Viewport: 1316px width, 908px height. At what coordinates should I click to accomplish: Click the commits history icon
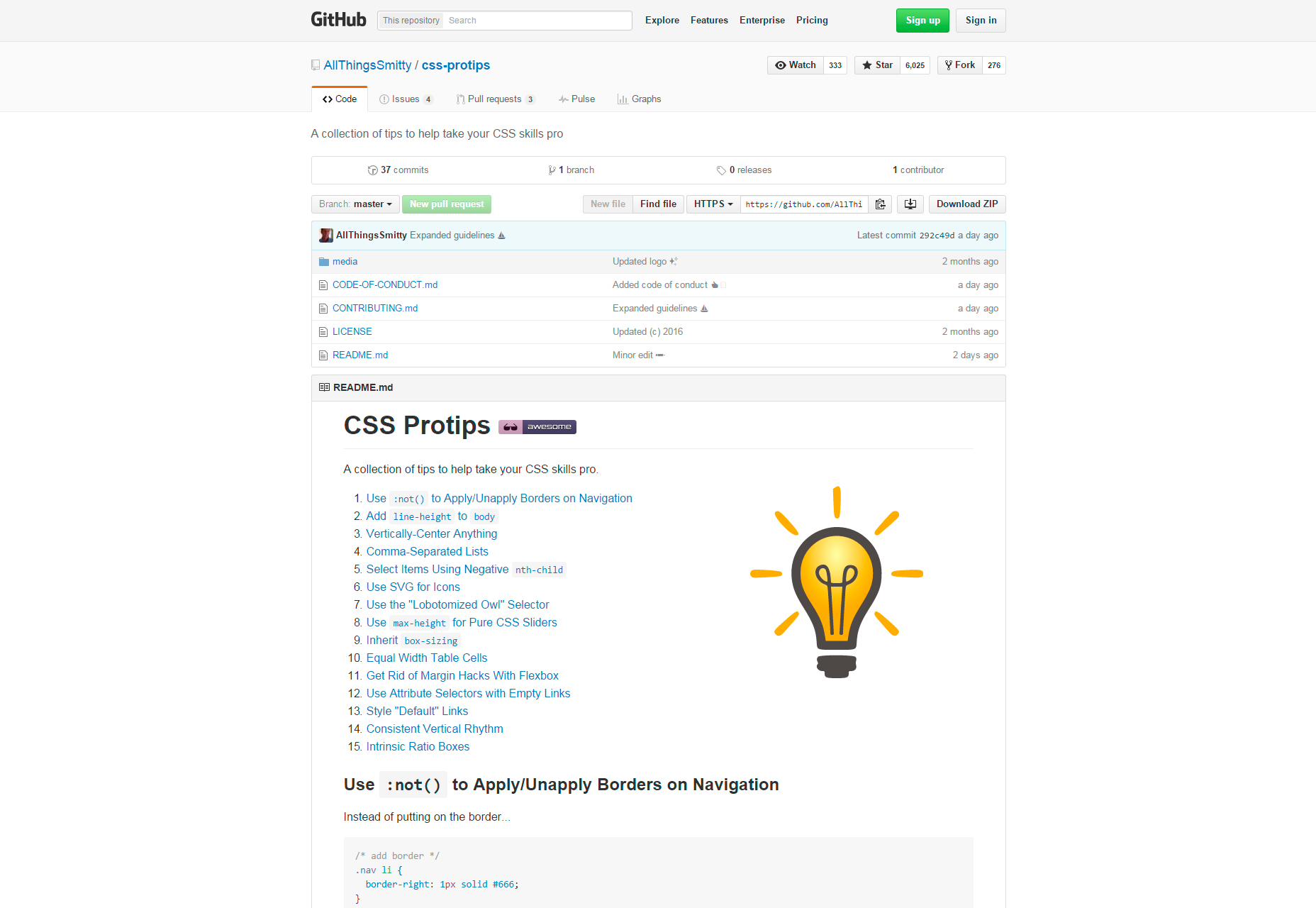point(372,170)
